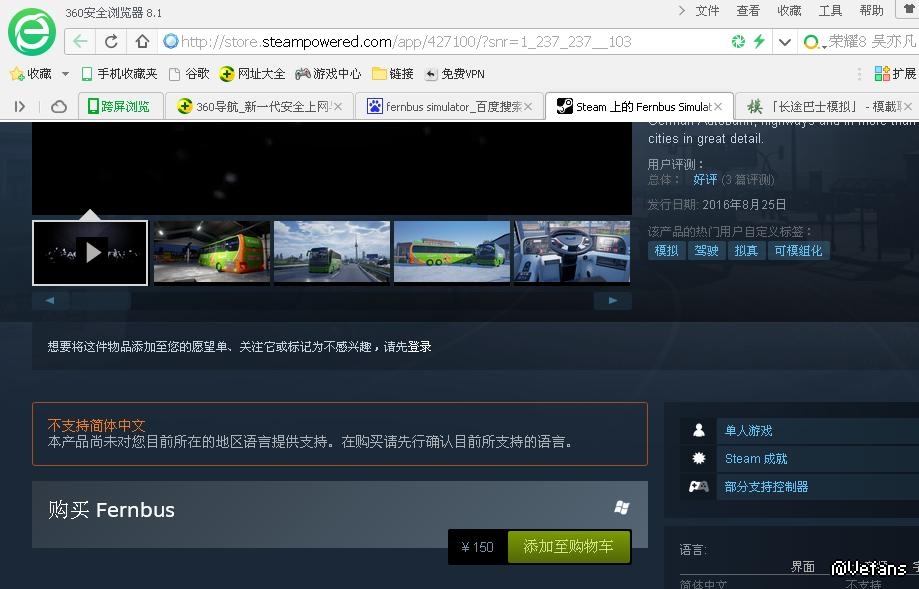919x589 pixels.
Task: Switch to the 360导航 tab
Action: [260, 106]
